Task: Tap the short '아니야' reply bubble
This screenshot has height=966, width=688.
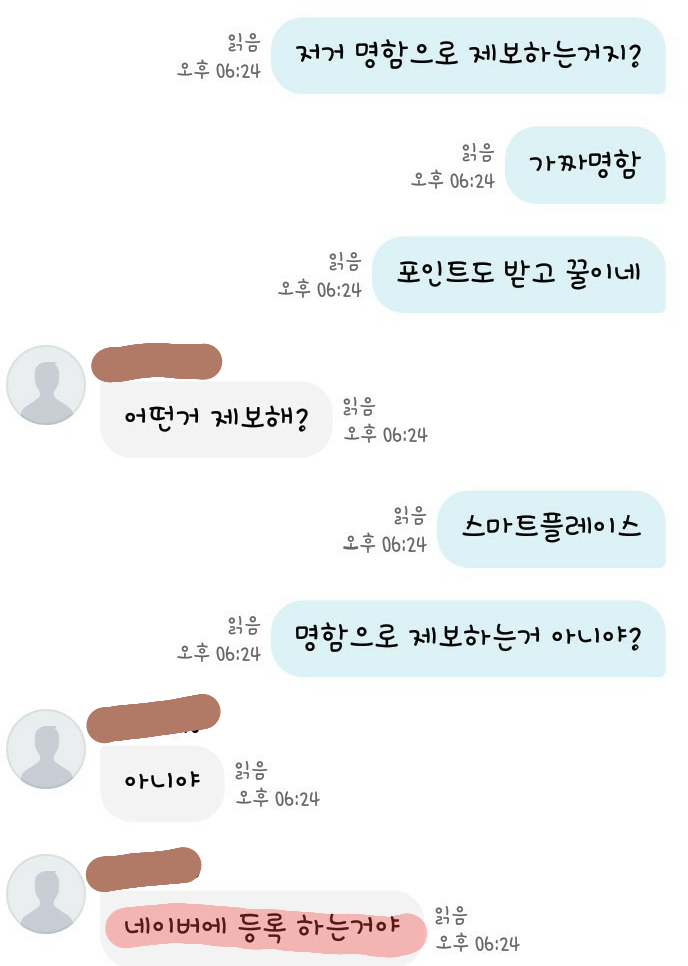Action: 162,783
